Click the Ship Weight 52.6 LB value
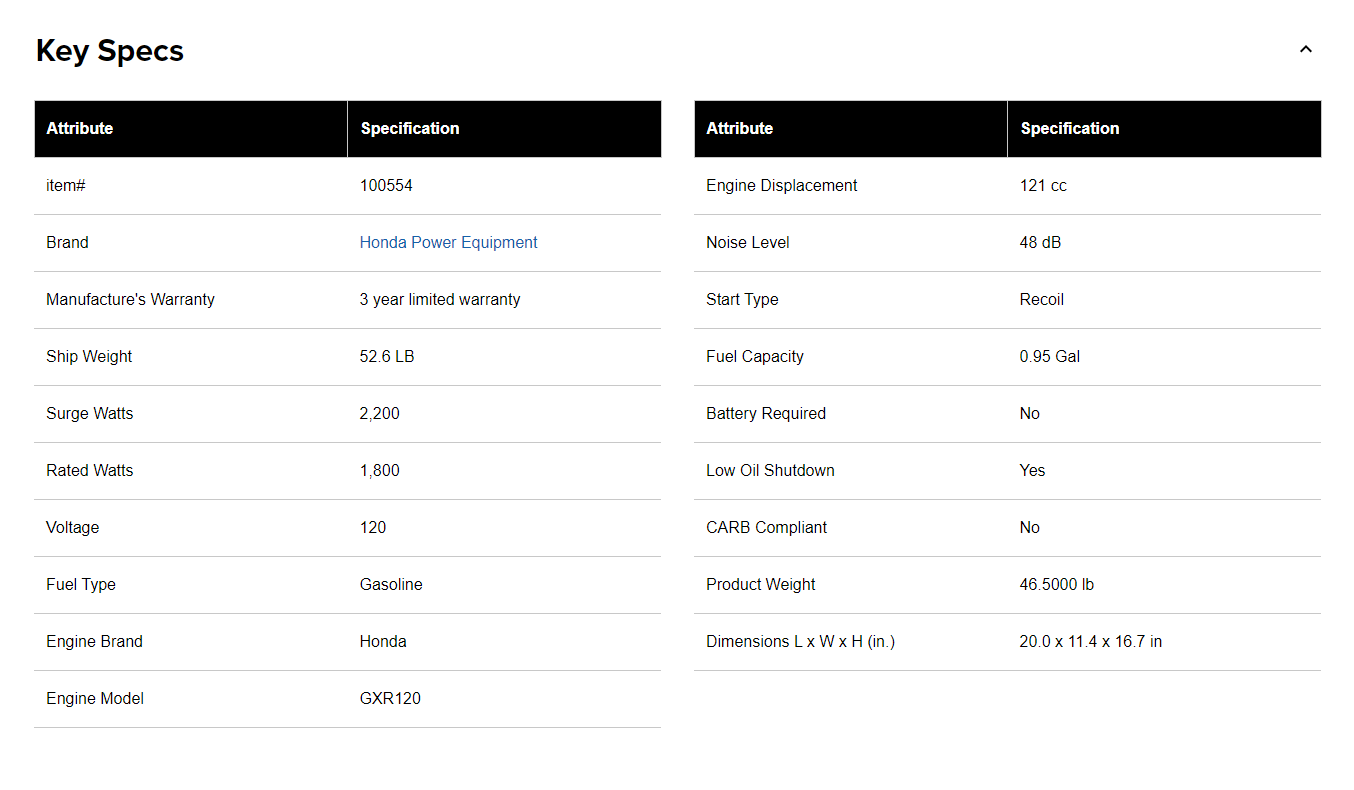Image resolution: width=1354 pixels, height=790 pixels. click(387, 357)
